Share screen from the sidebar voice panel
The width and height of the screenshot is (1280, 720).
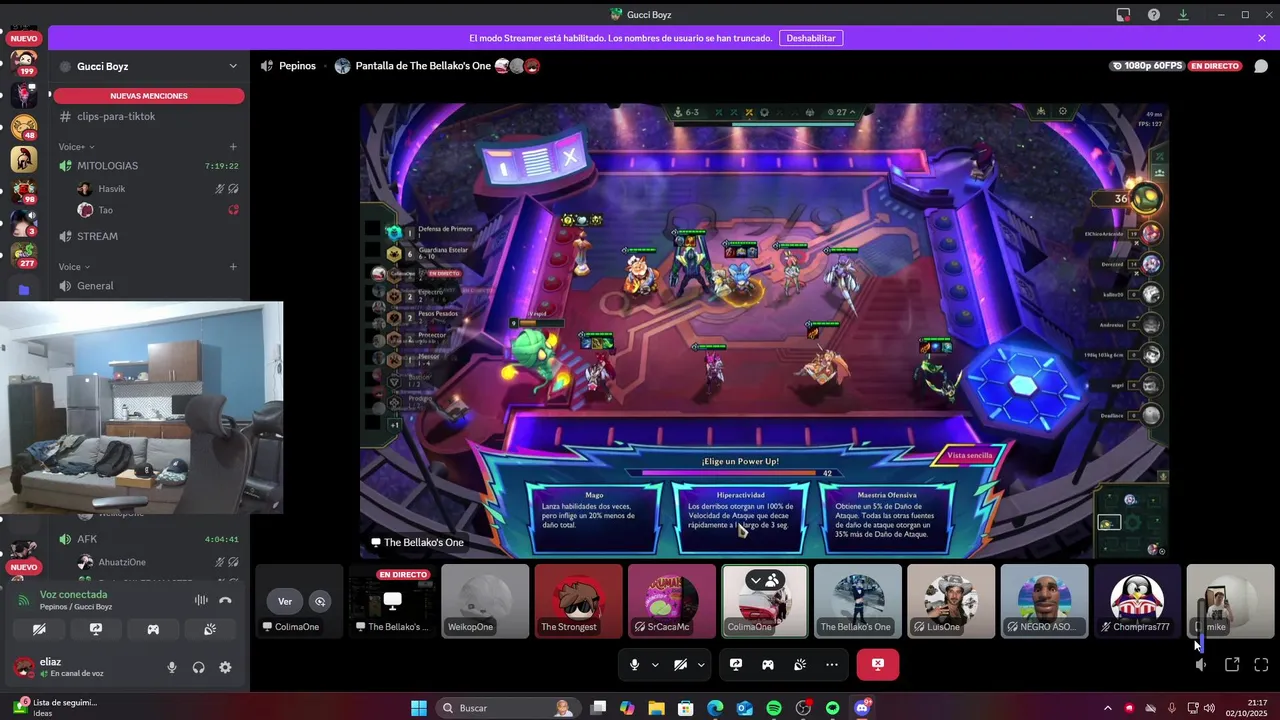96,629
